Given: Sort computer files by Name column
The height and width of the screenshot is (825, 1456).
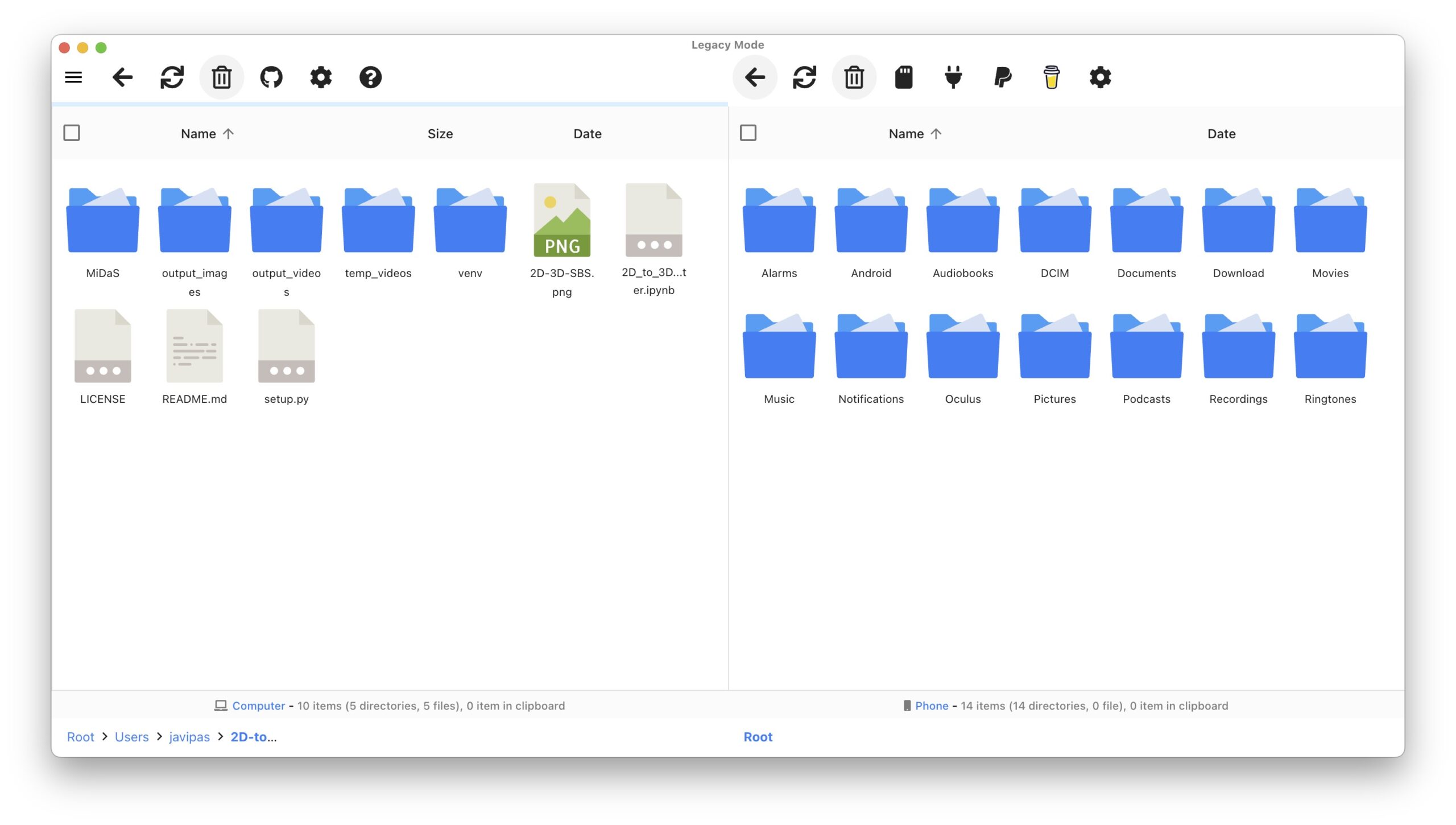Looking at the screenshot, I should (x=198, y=134).
